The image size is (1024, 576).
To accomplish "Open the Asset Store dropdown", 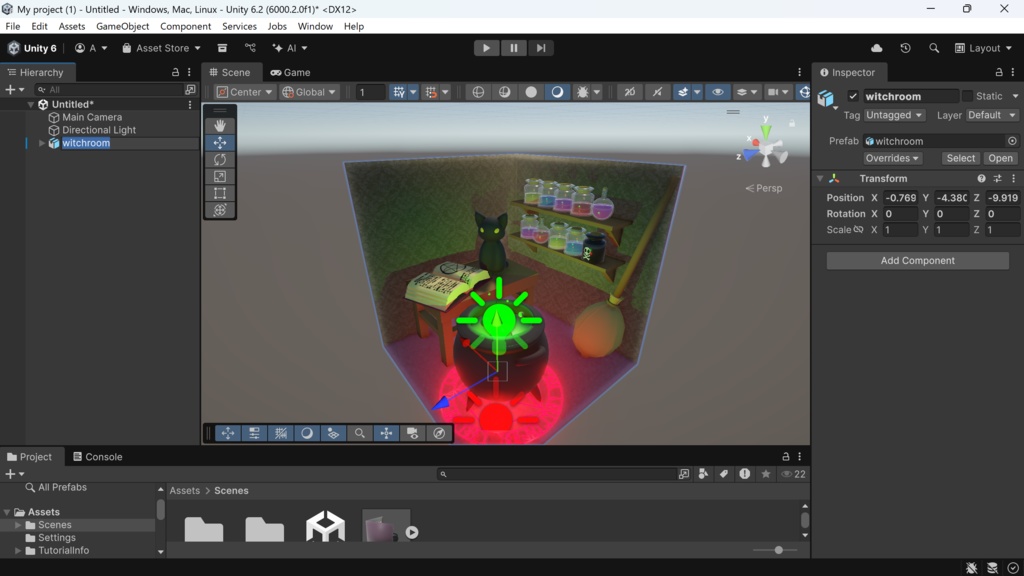I will point(161,48).
